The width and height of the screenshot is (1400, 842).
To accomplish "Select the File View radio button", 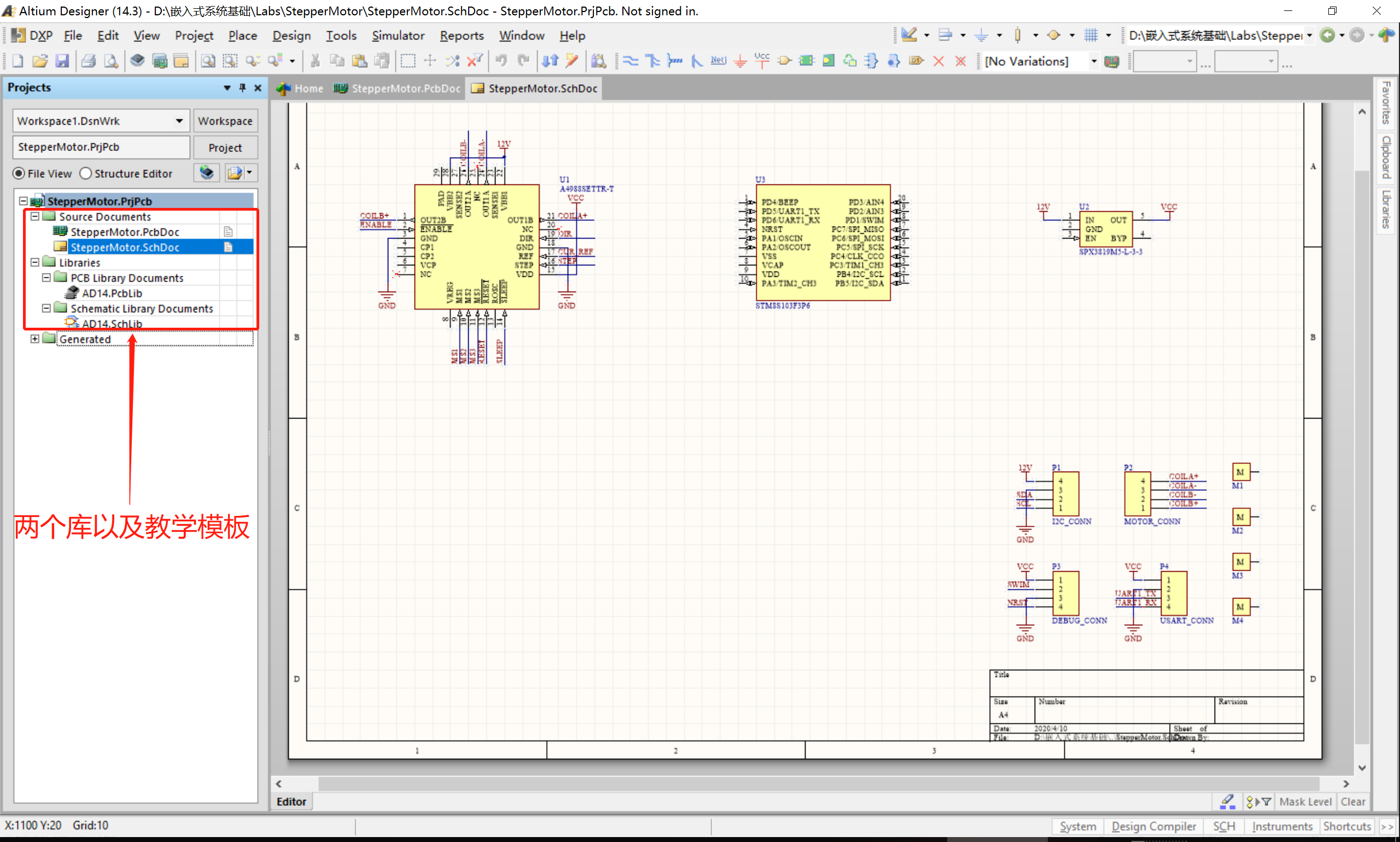I will tap(19, 173).
